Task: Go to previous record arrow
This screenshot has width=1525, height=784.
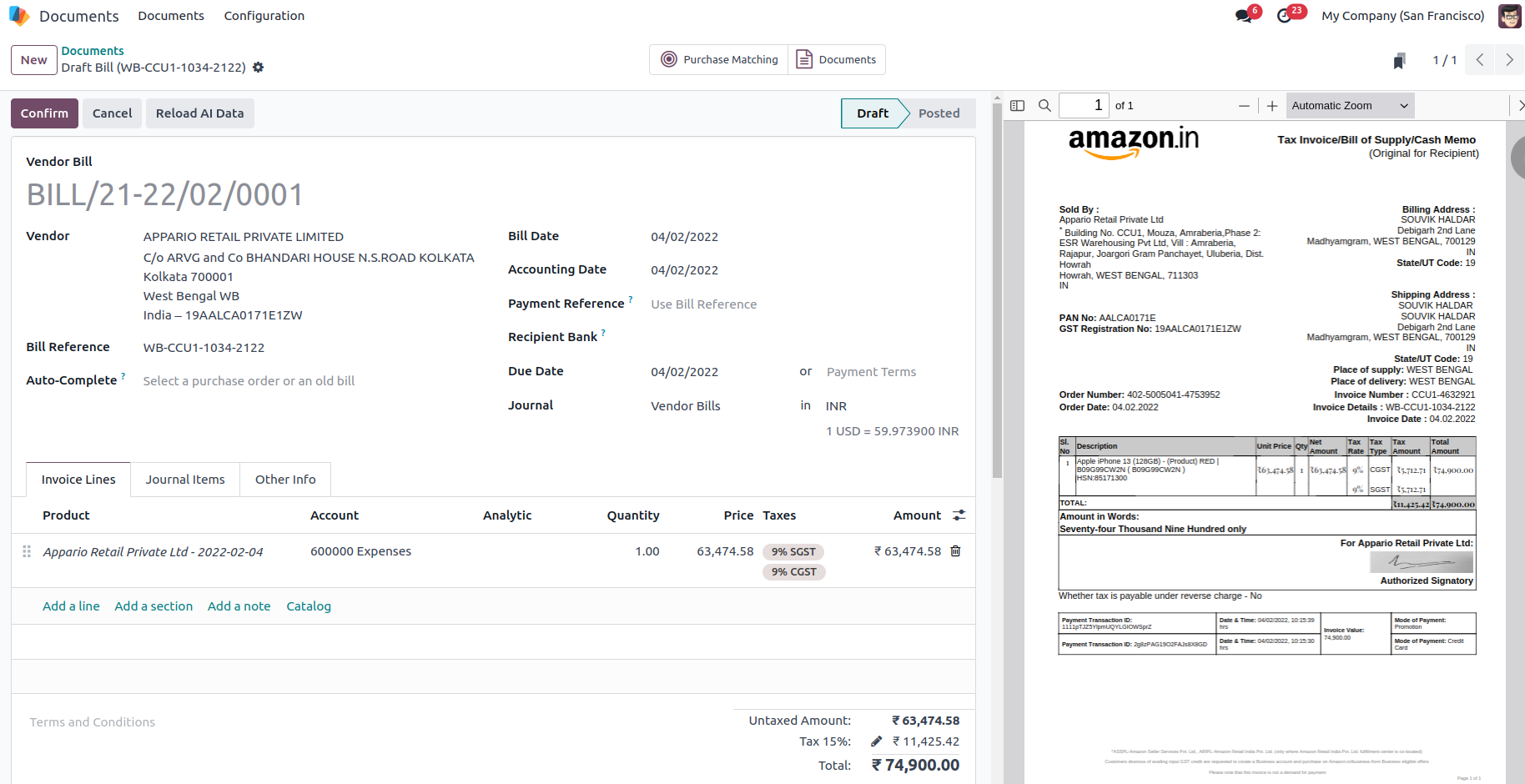Action: point(1479,60)
